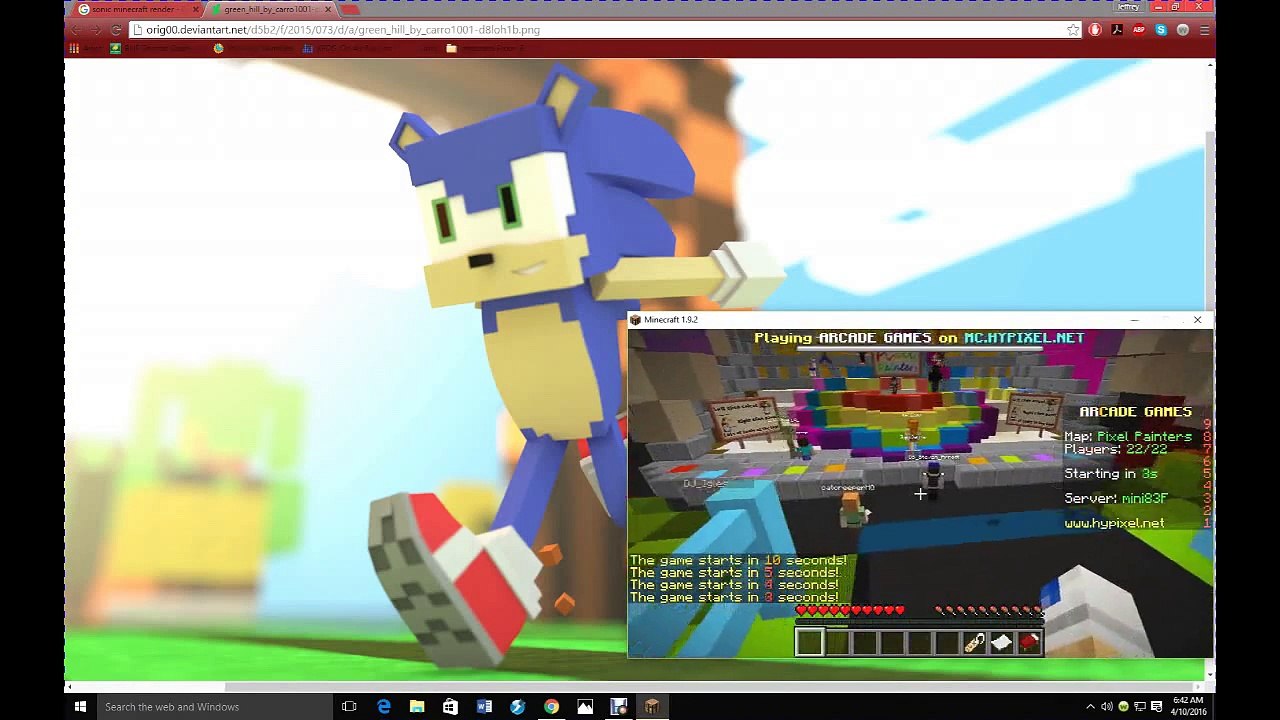Show hidden system tray icons
This screenshot has height=720, width=1280.
pyautogui.click(x=1091, y=707)
